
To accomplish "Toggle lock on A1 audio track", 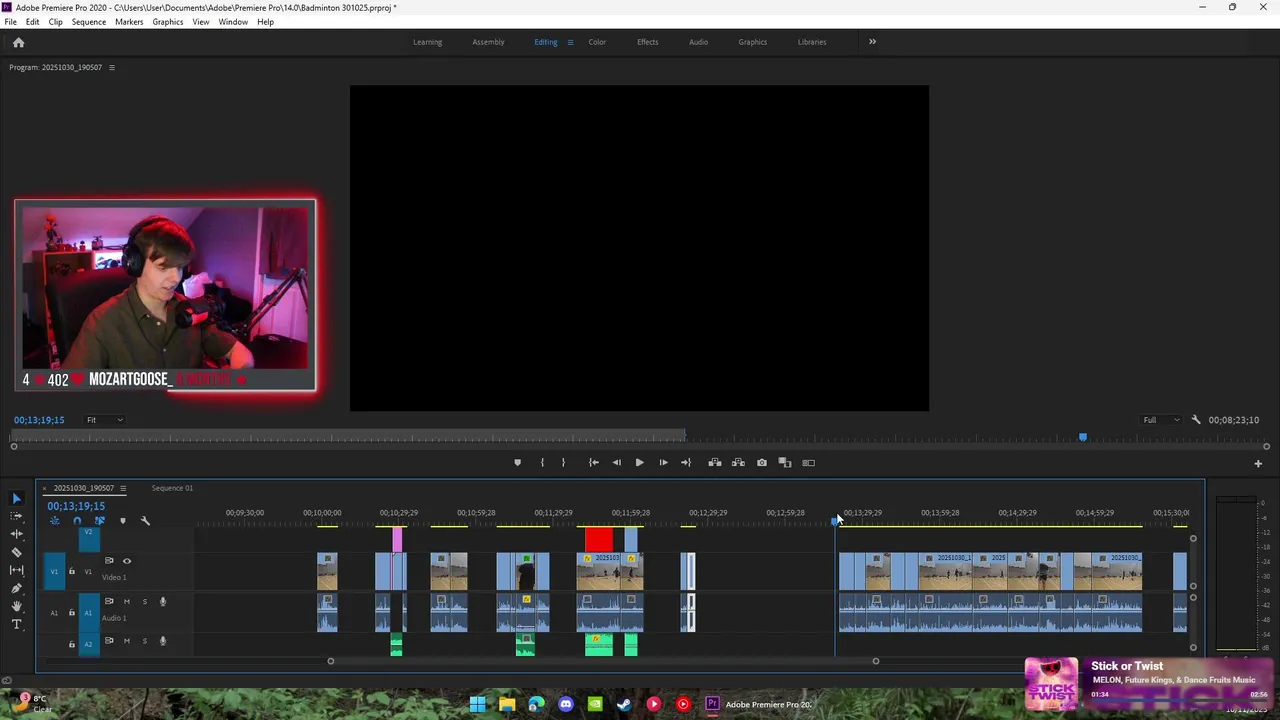I will pyautogui.click(x=71, y=612).
